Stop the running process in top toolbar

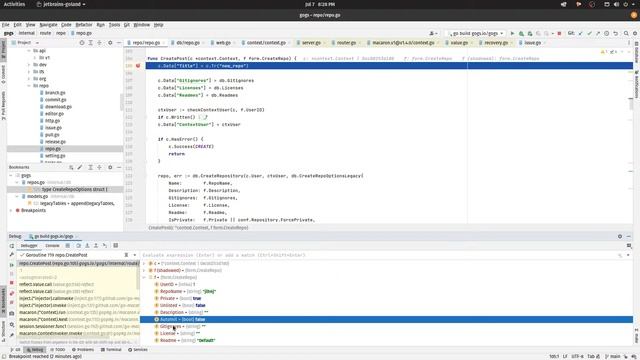pyautogui.click(x=560, y=33)
